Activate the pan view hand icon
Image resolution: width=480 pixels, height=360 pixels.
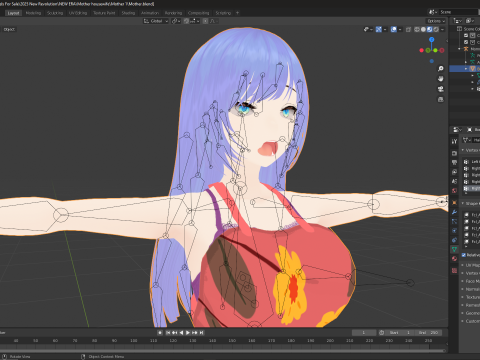(x=441, y=79)
